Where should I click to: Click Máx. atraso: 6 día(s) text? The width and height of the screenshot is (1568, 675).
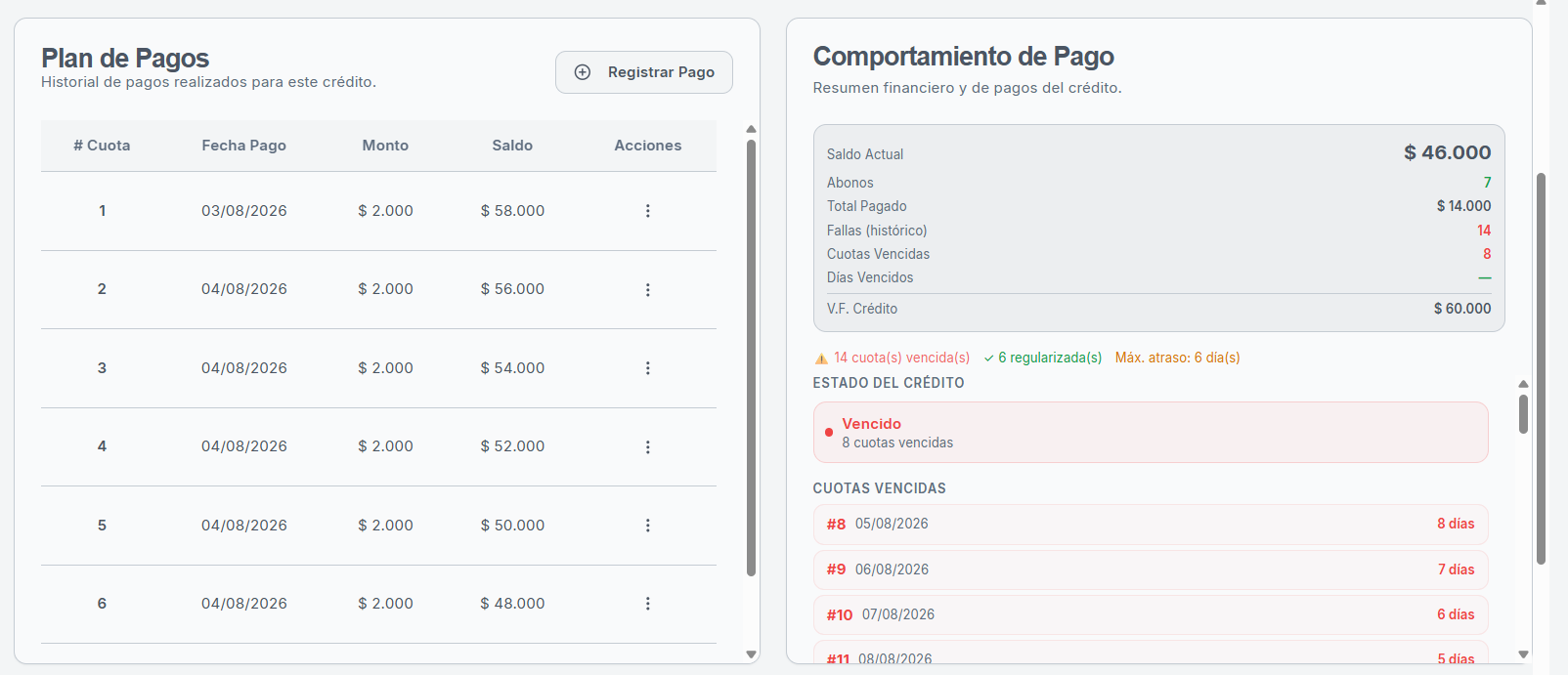click(1178, 358)
